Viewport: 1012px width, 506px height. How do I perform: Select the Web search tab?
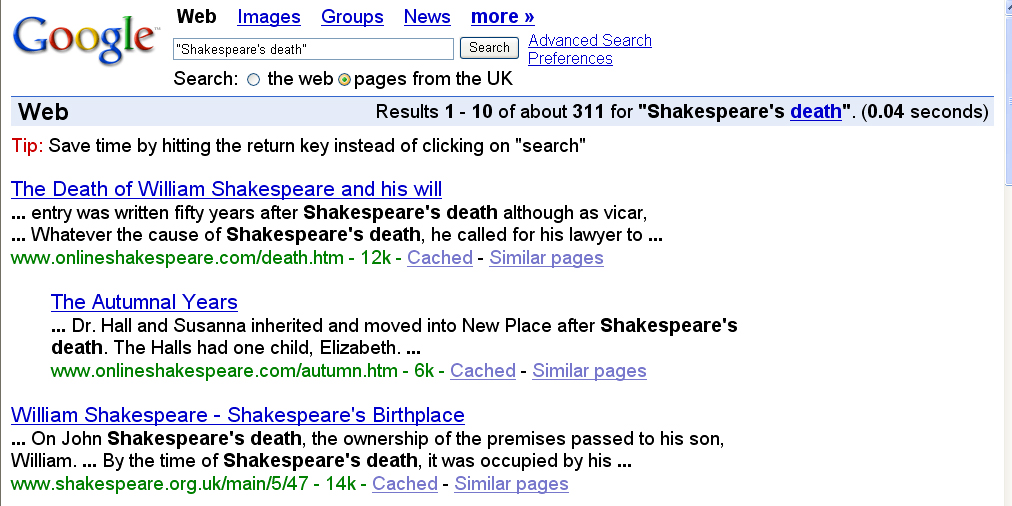196,16
